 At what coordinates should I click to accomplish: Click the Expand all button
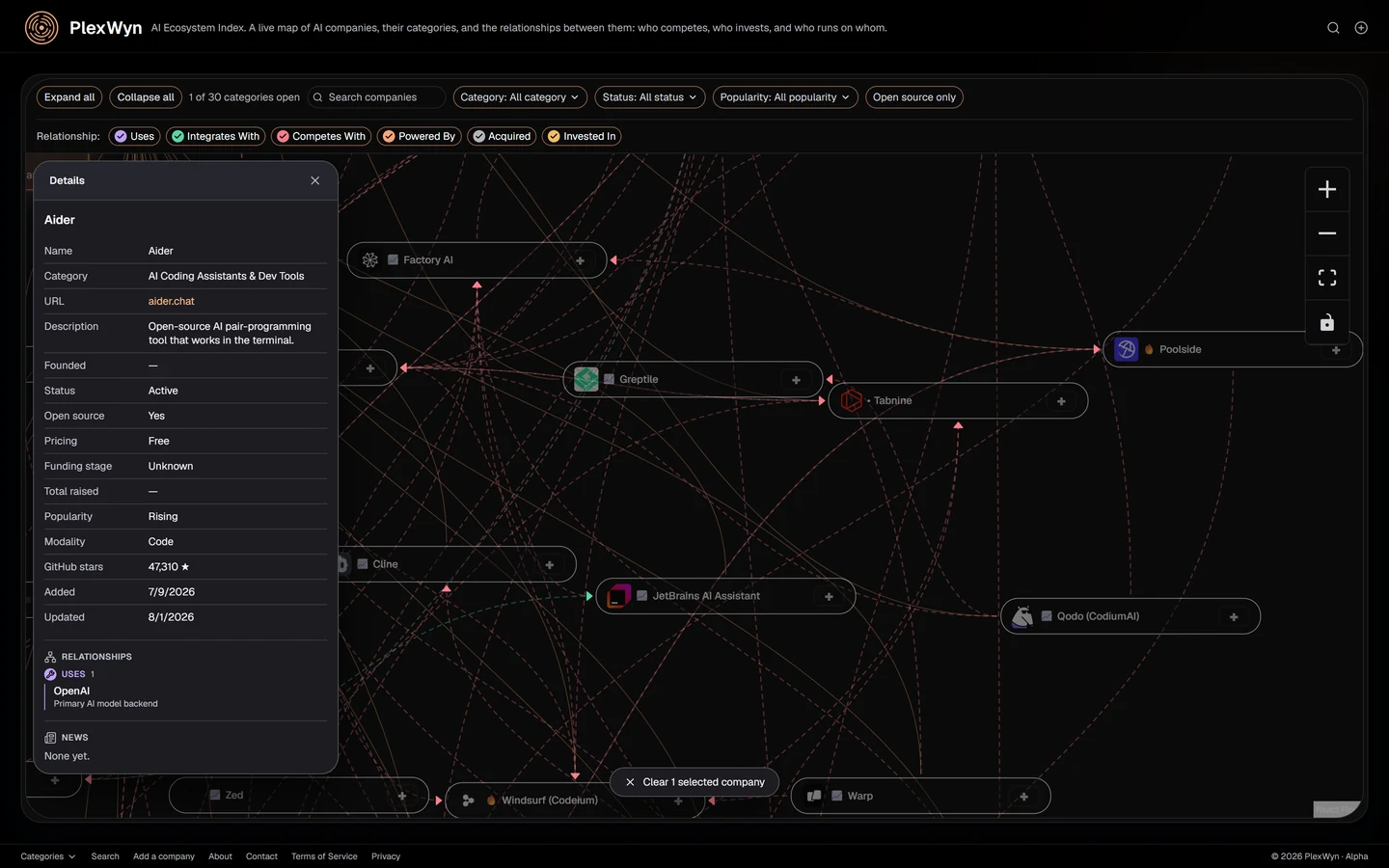click(69, 97)
